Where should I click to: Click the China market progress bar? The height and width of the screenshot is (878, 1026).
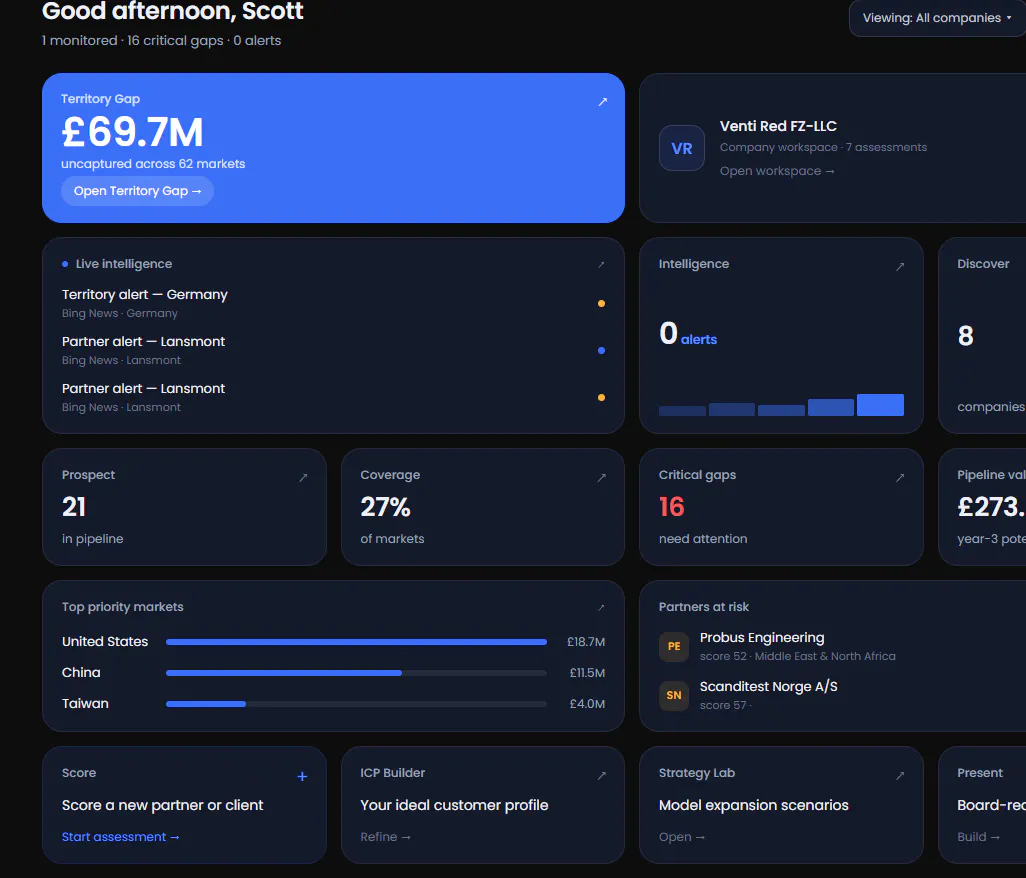click(x=357, y=673)
